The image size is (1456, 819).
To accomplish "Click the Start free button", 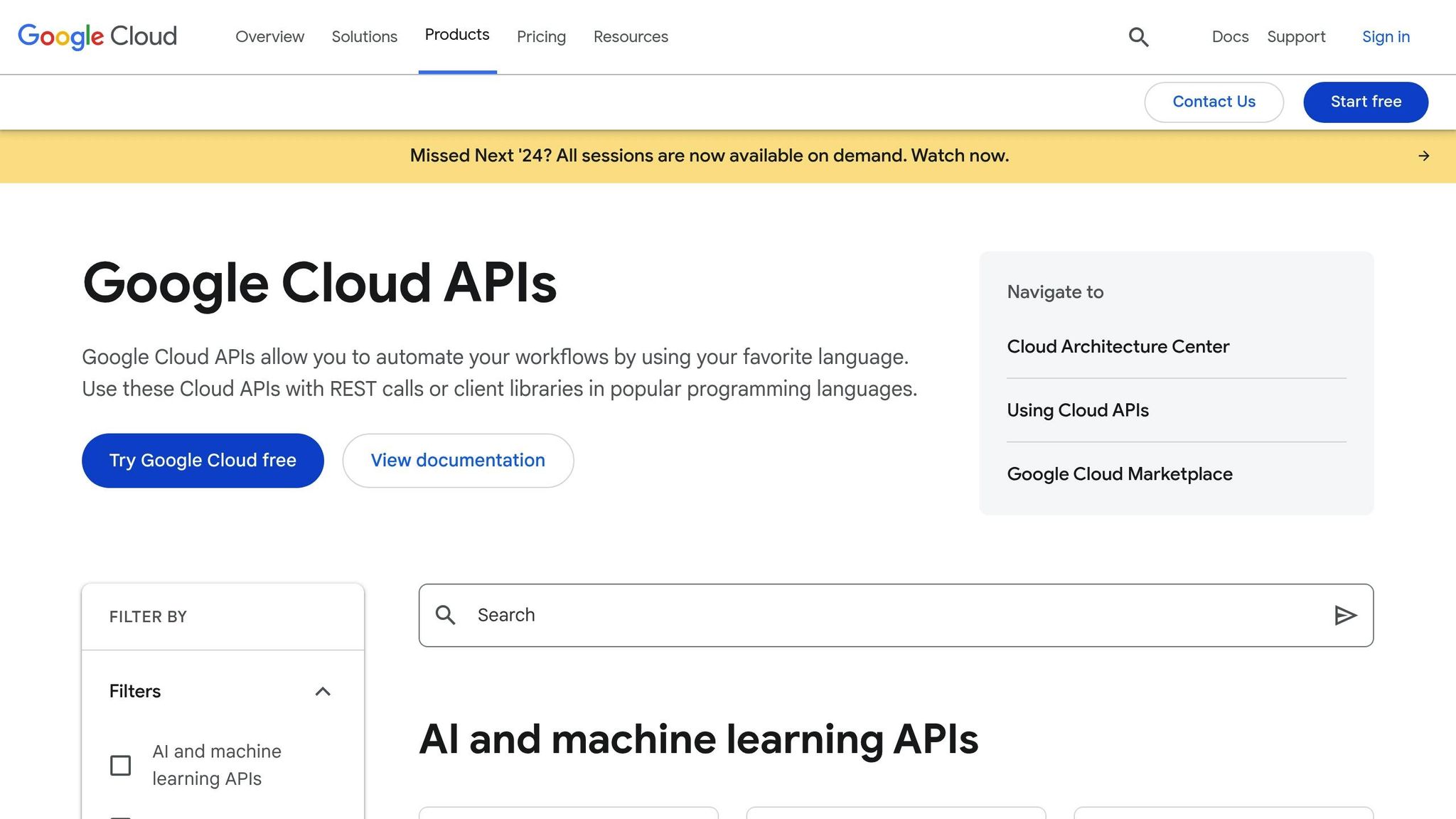I will coord(1366,102).
